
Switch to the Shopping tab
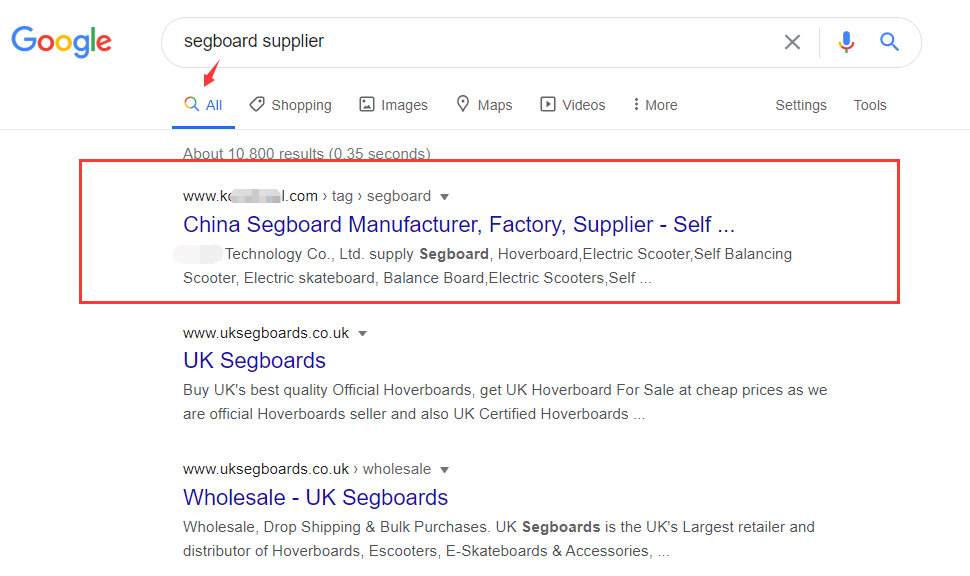[x=301, y=105]
